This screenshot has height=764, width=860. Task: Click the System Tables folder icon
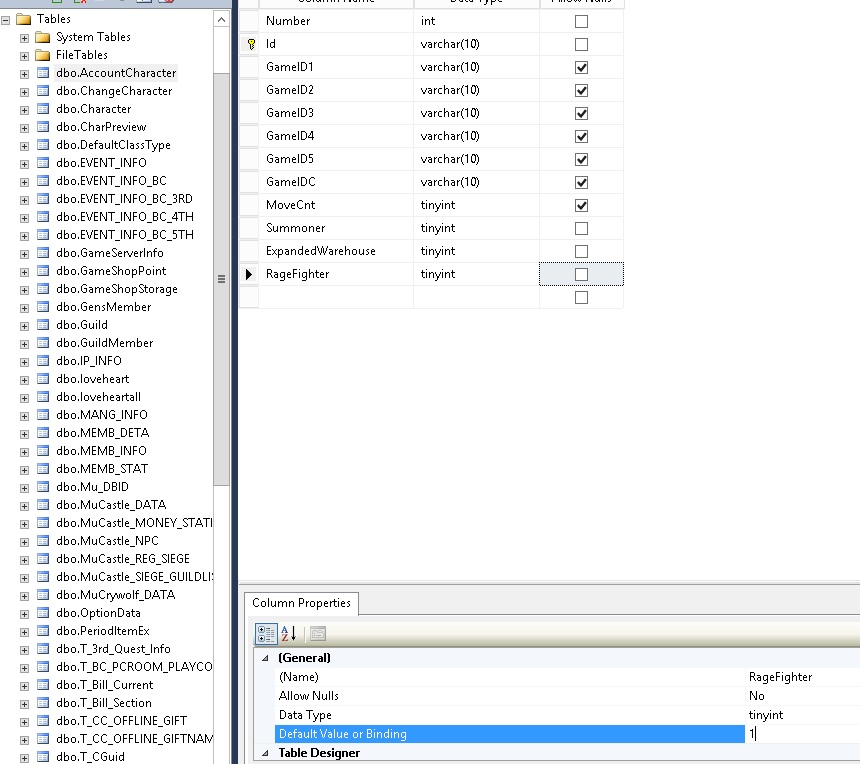tap(43, 37)
